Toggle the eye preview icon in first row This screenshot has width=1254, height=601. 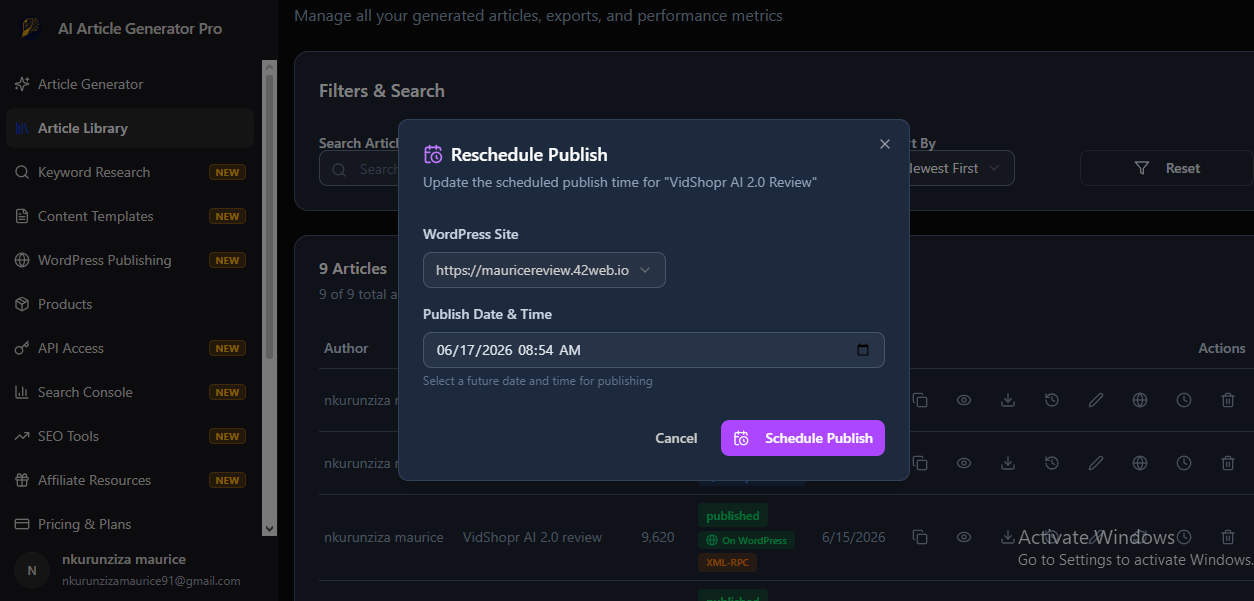point(964,400)
